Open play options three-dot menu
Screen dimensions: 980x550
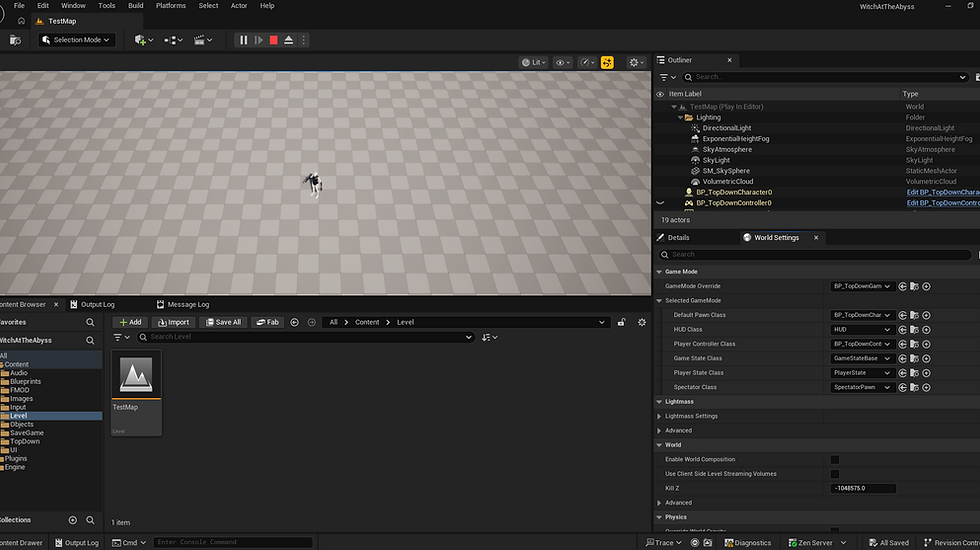[304, 40]
